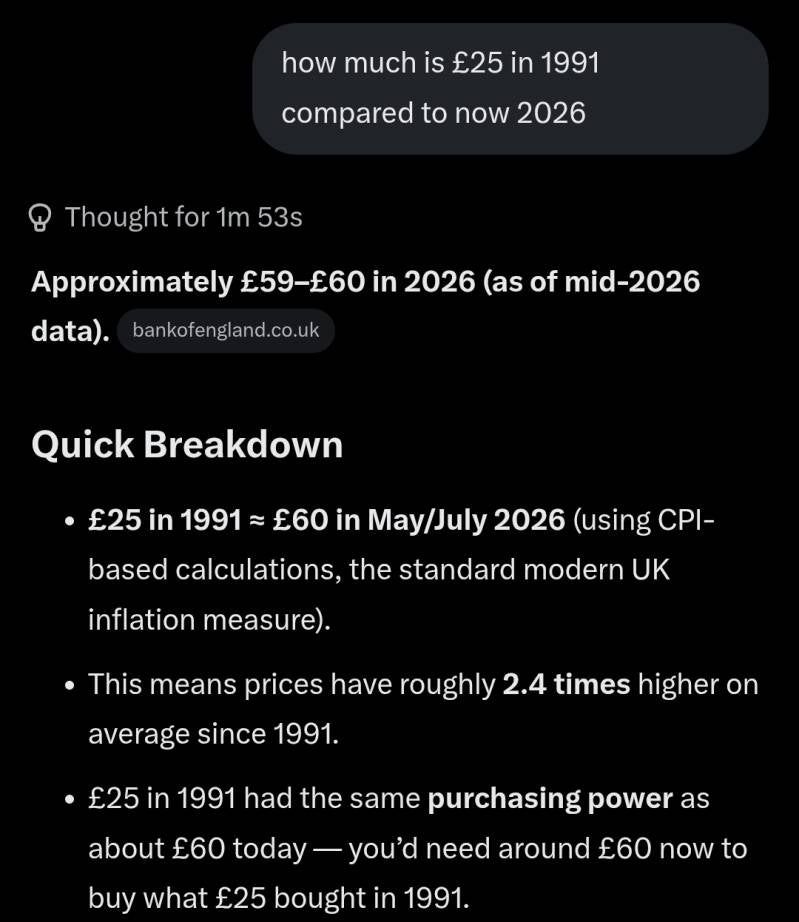Click "buy what £25 bought in 1991." line
The height and width of the screenshot is (922, 799).
(279, 898)
